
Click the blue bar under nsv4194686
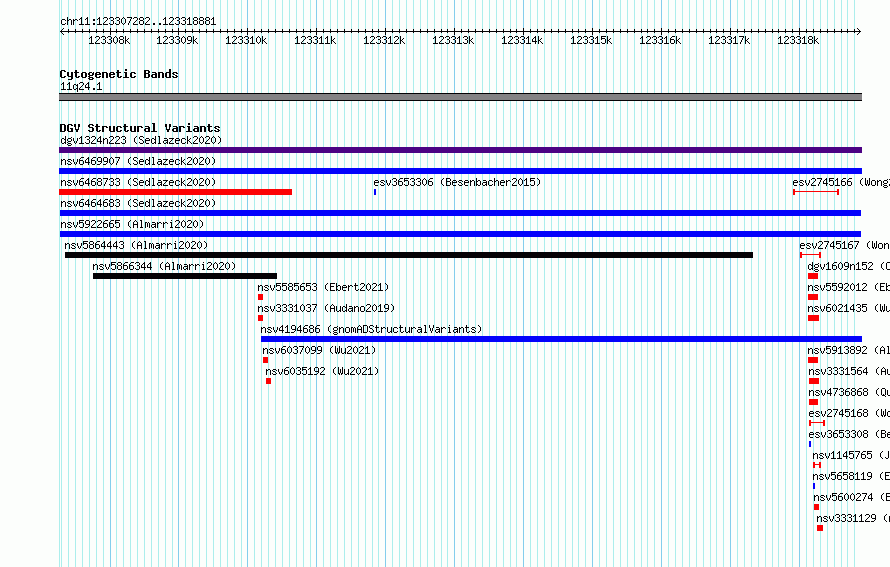coord(561,339)
